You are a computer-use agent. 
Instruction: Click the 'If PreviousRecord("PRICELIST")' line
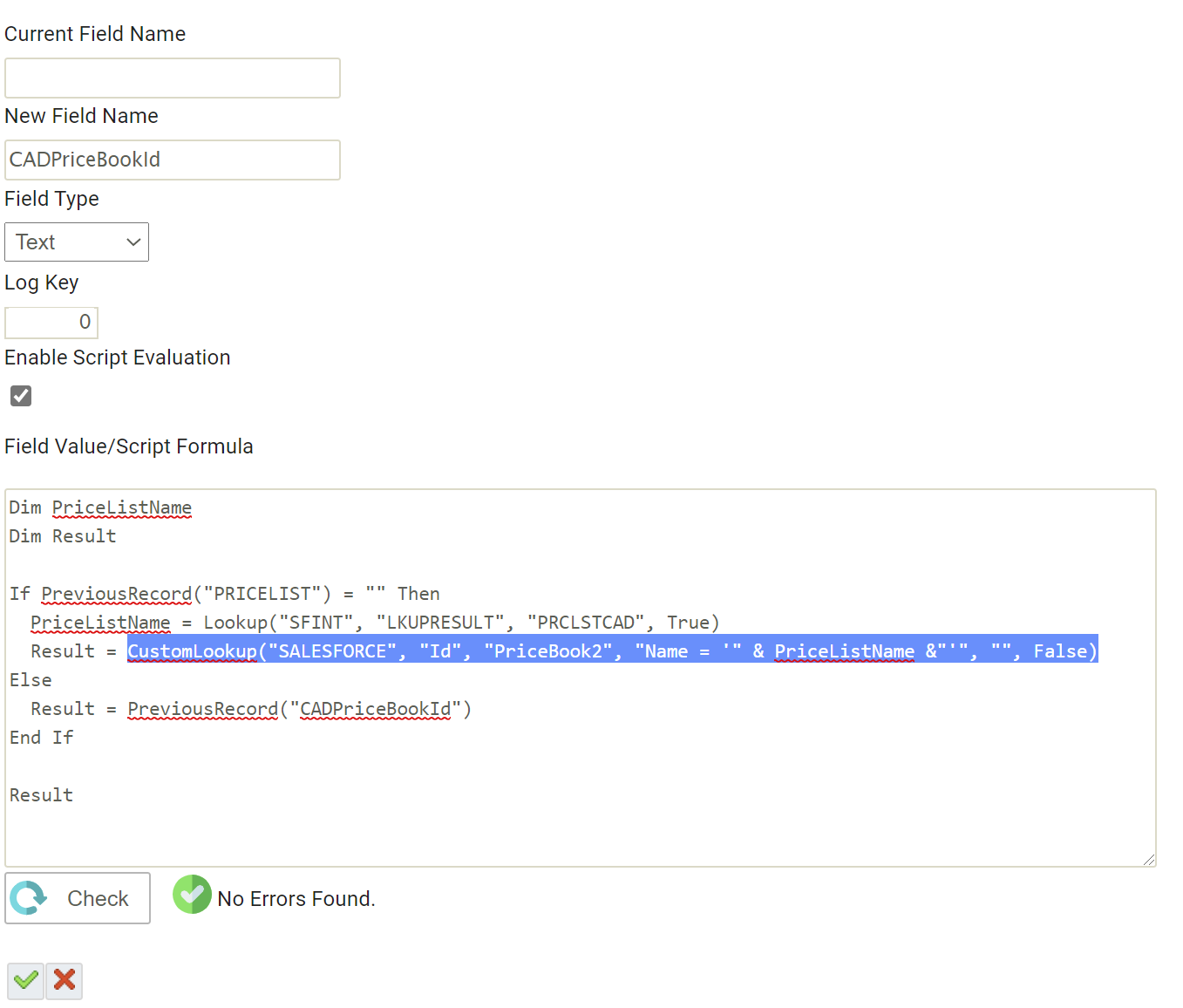point(224,594)
